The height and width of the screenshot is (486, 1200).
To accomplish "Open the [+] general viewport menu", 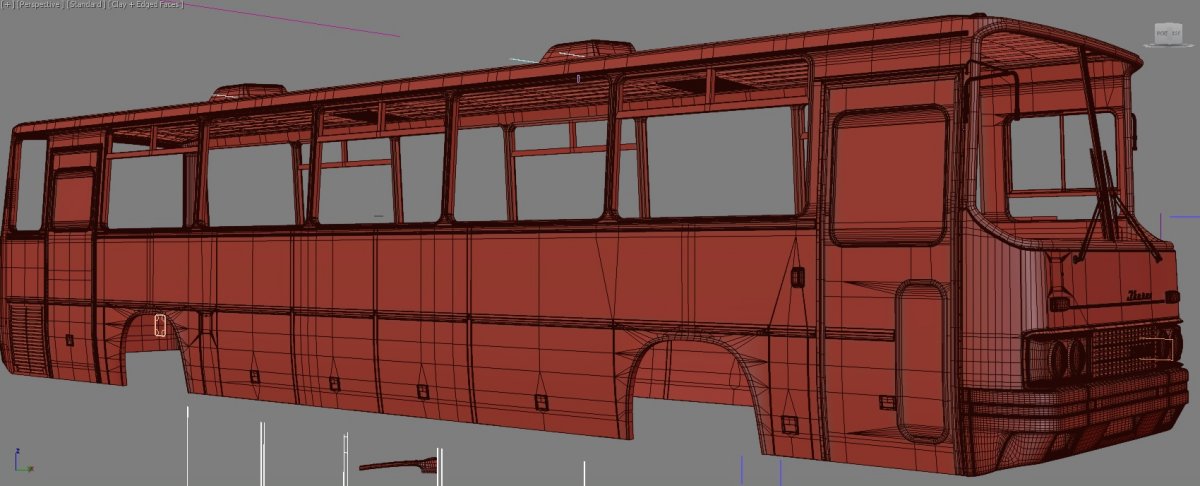I will tap(5, 5).
